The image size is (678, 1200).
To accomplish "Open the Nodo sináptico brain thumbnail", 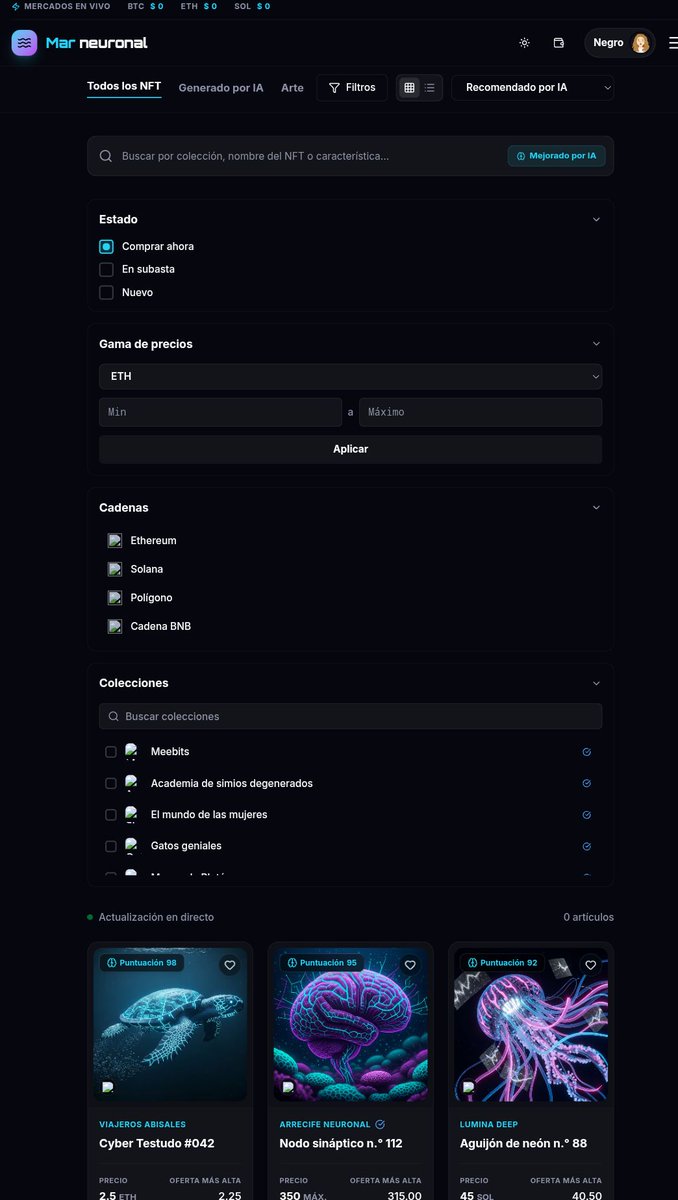I will coord(350,1025).
